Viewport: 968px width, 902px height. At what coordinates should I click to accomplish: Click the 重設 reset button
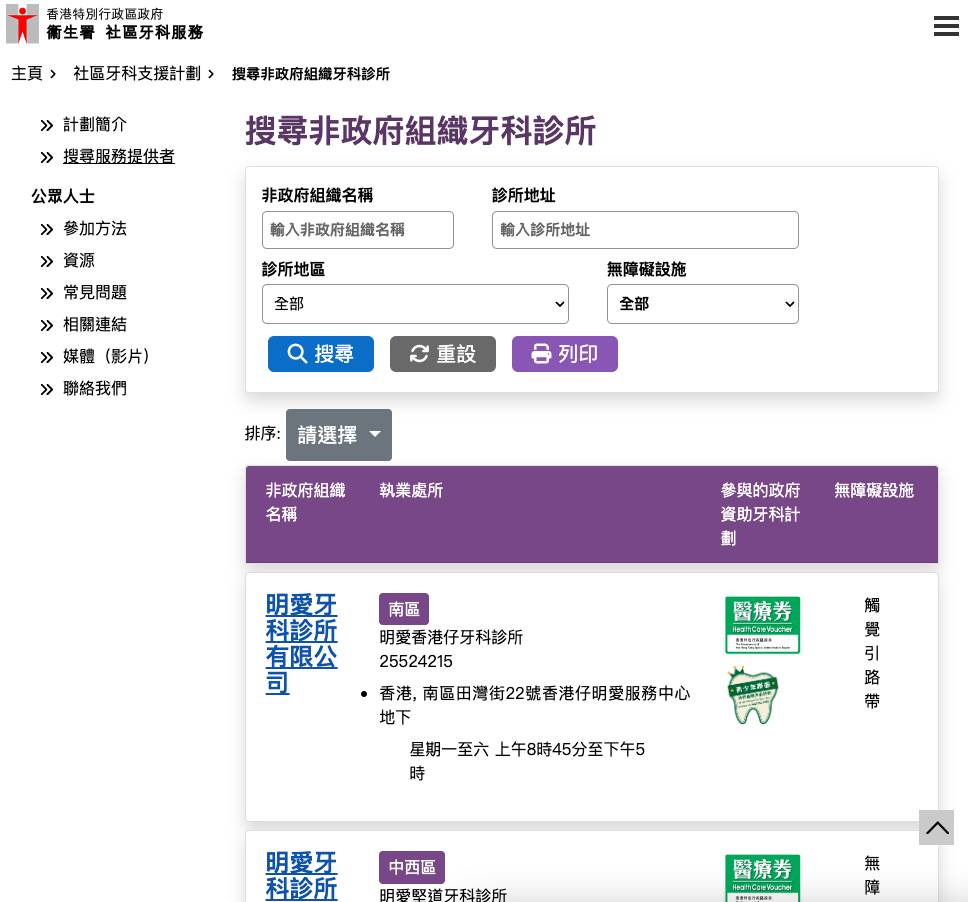(443, 354)
